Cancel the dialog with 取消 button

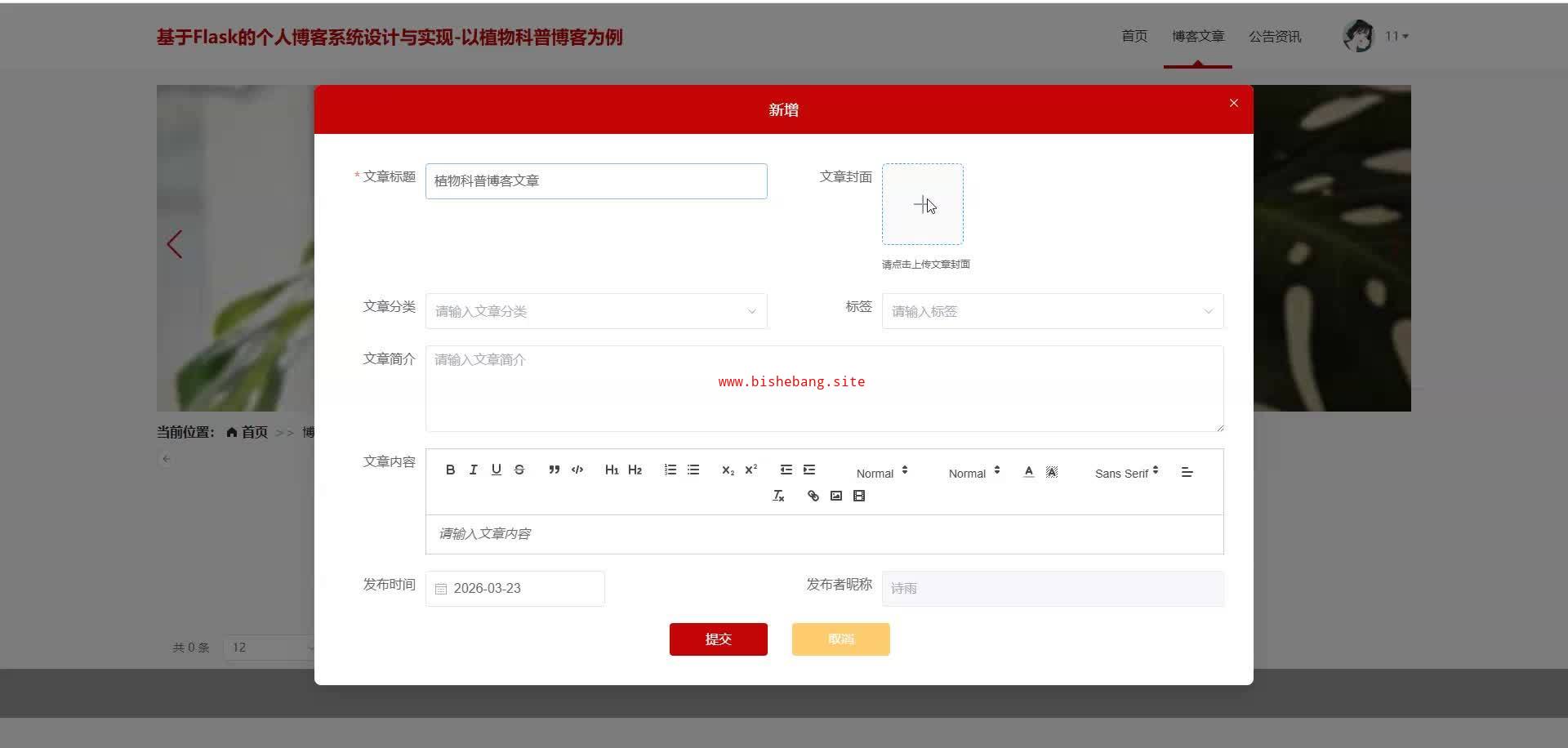841,639
